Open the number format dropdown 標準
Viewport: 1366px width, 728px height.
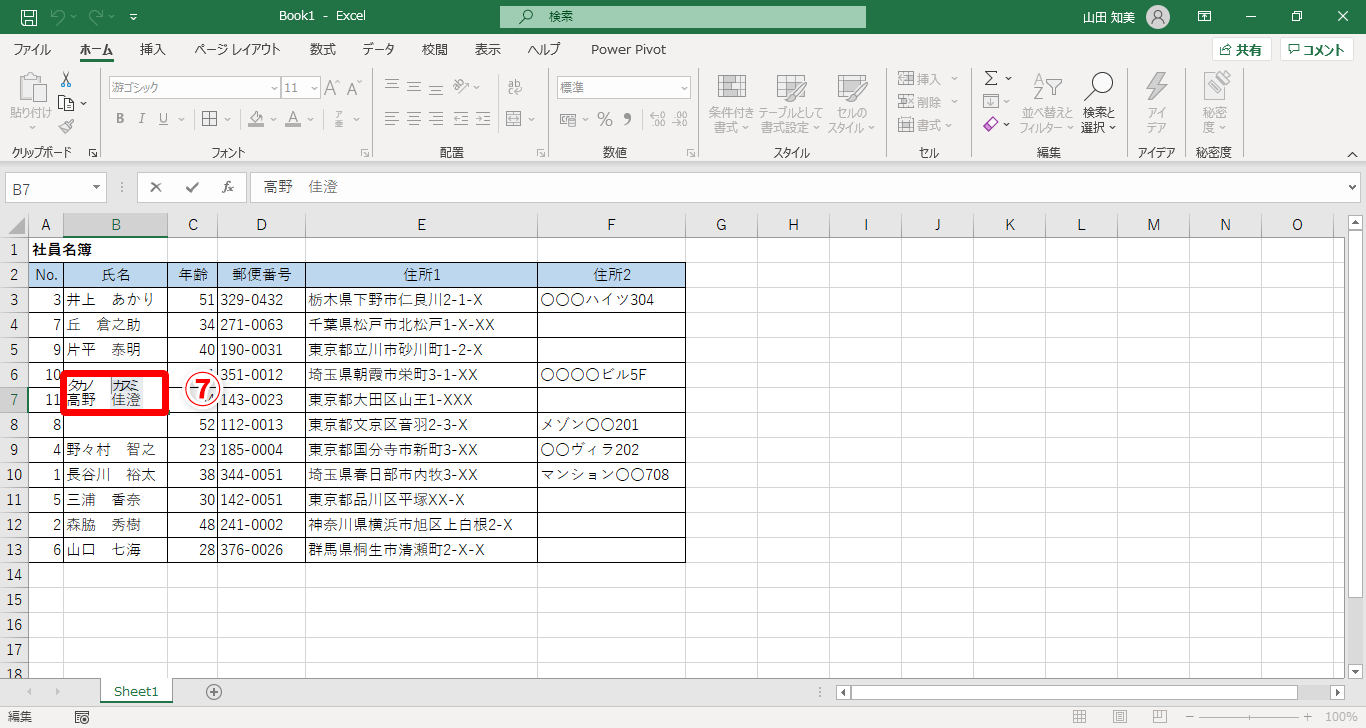click(683, 88)
